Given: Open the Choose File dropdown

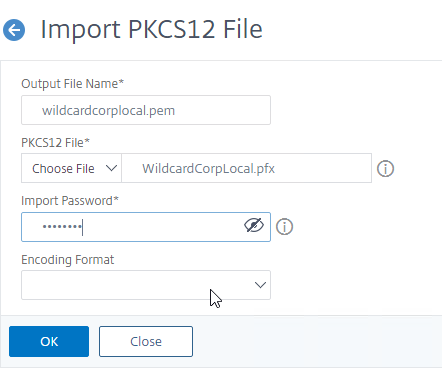Looking at the screenshot, I should 71,168.
